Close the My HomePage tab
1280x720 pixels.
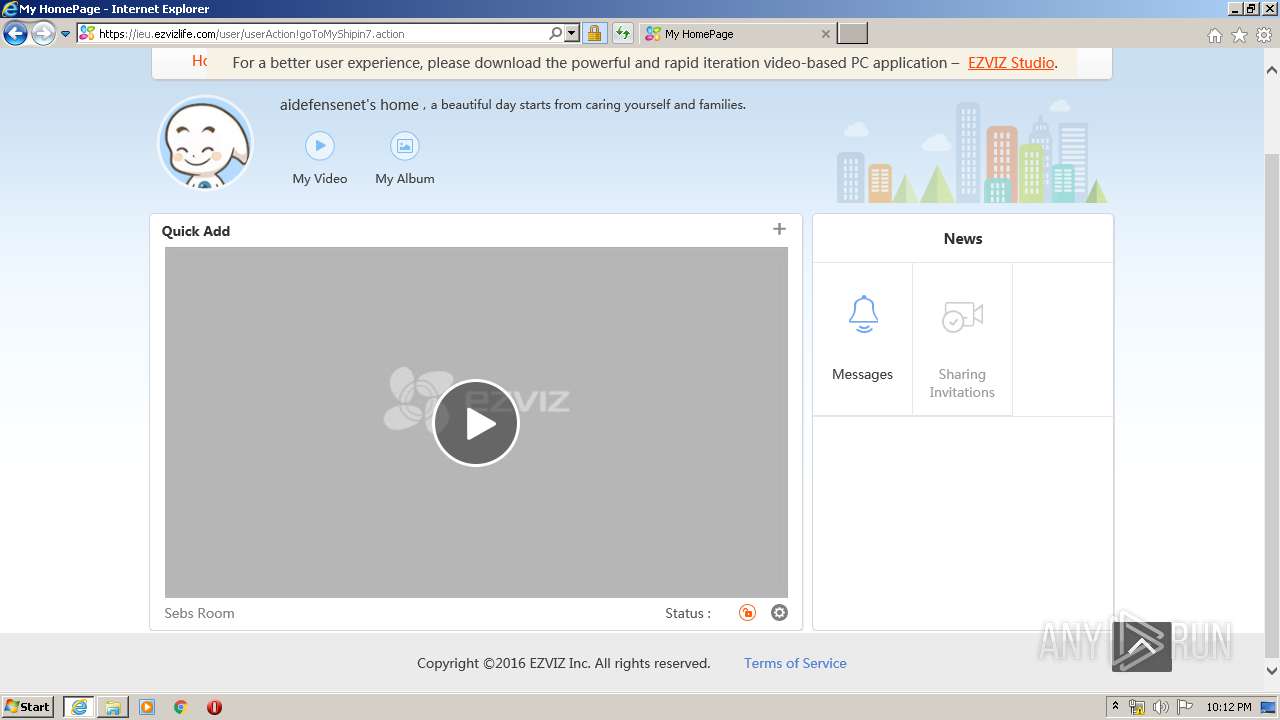pyautogui.click(x=825, y=34)
